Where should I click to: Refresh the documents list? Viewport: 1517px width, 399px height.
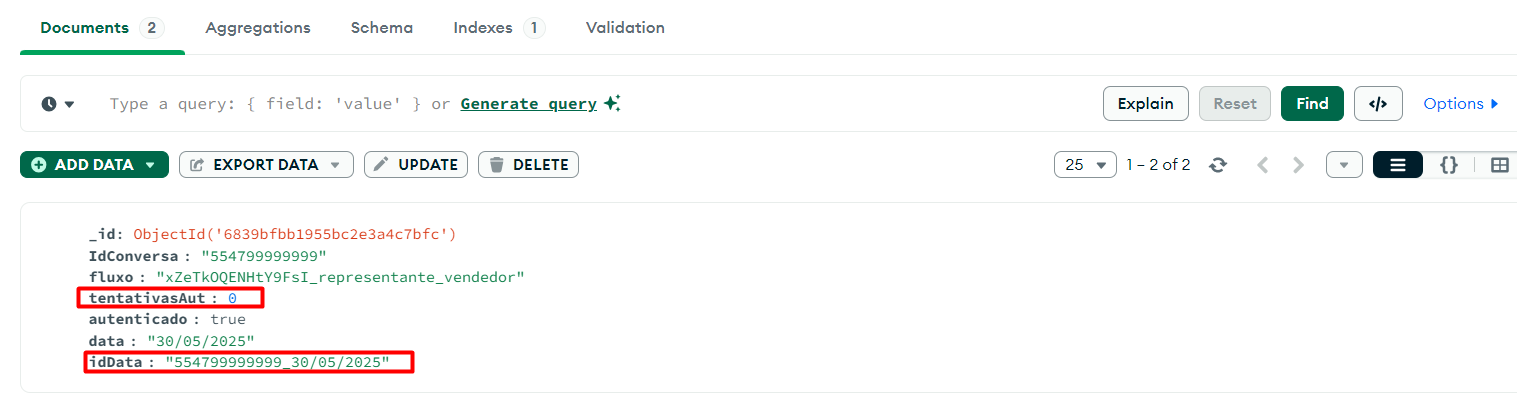1218,165
